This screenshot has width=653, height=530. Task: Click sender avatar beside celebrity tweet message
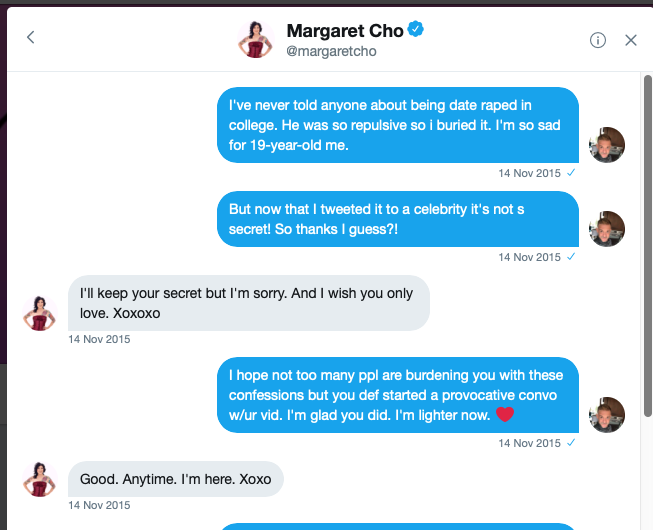pos(607,229)
